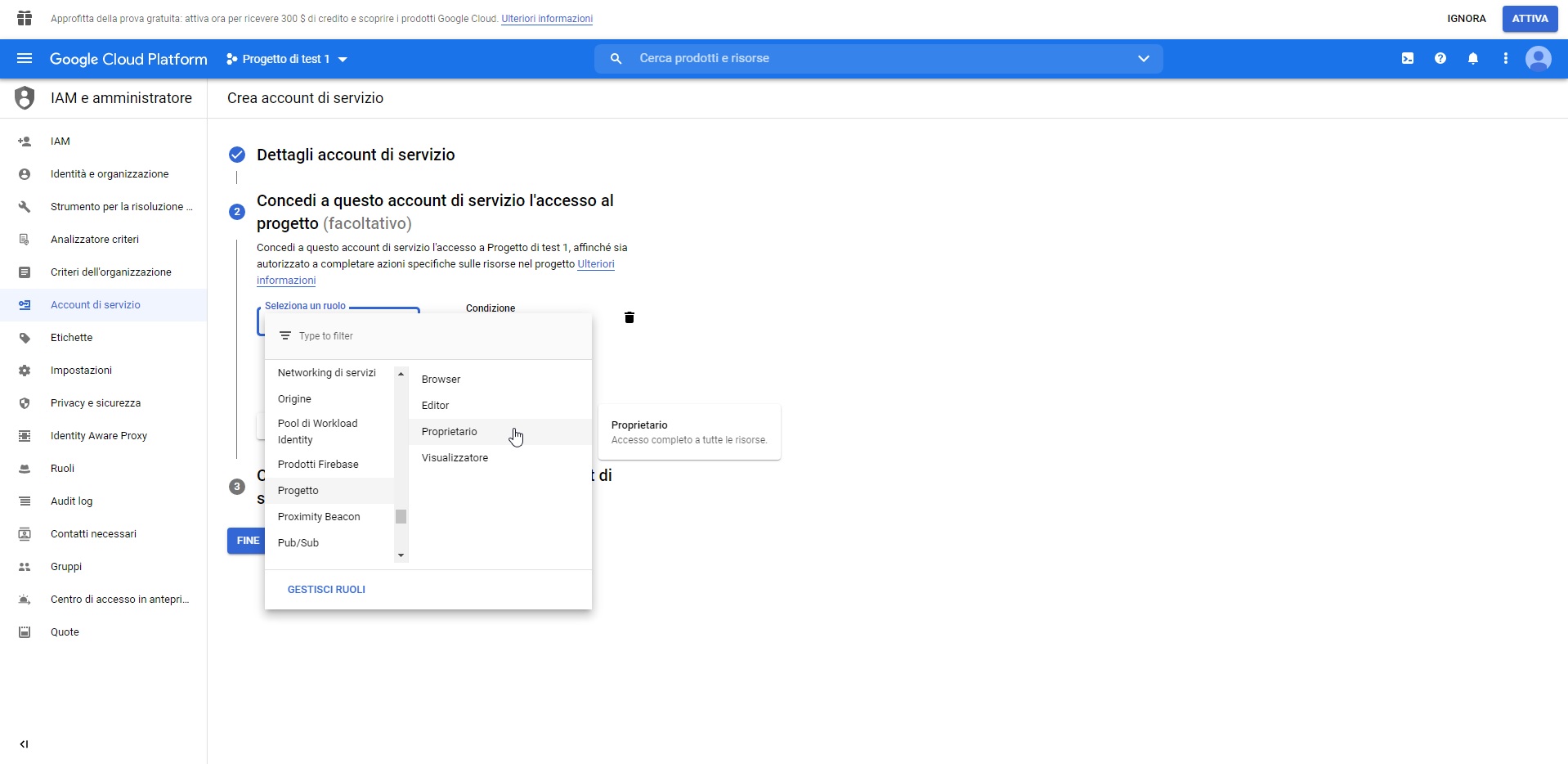Delete the role row with trash icon
The width and height of the screenshot is (1568, 764).
tap(629, 317)
